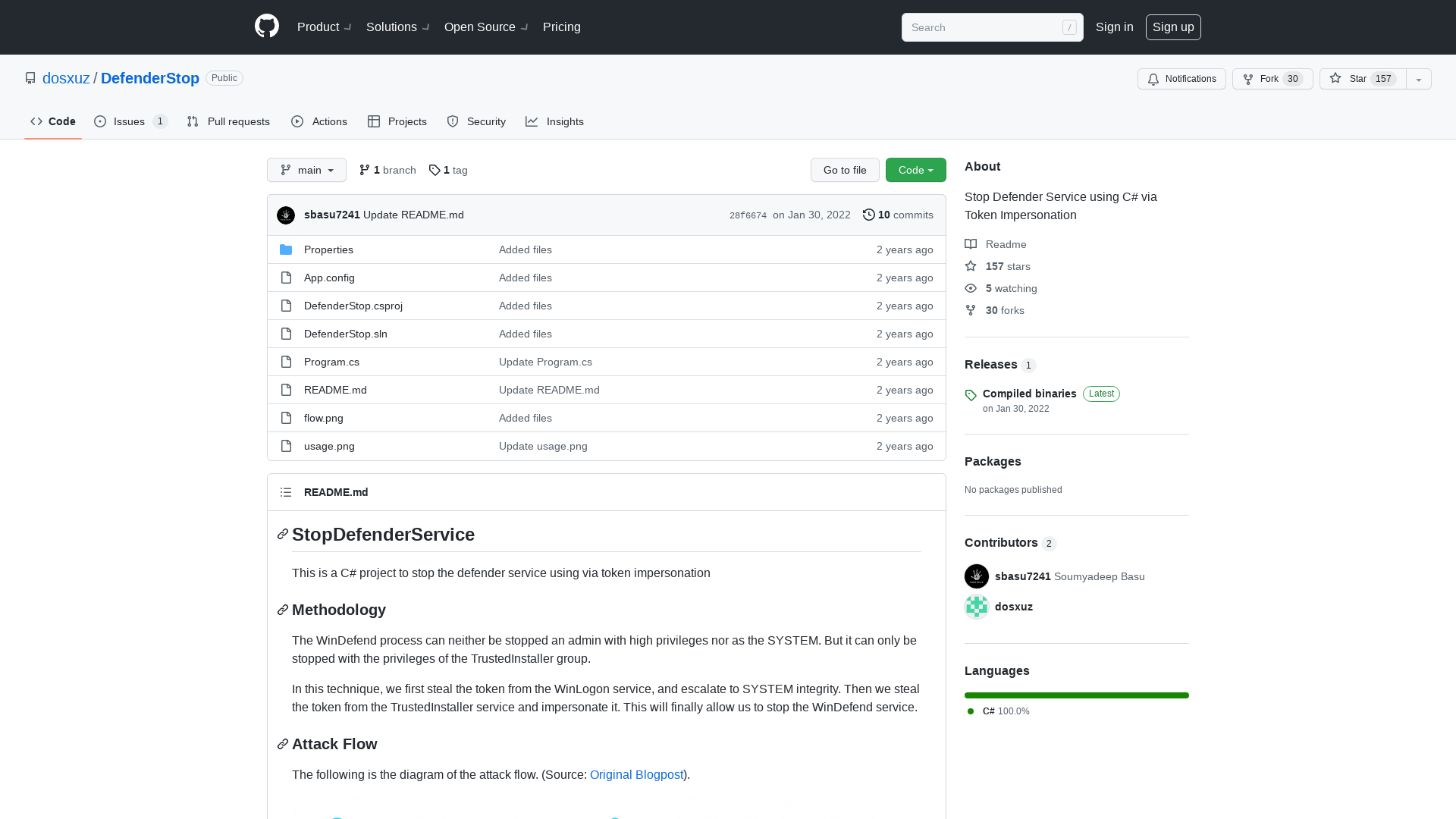
Task: Click the Methodology heading anchor link icon
Action: [x=283, y=610]
